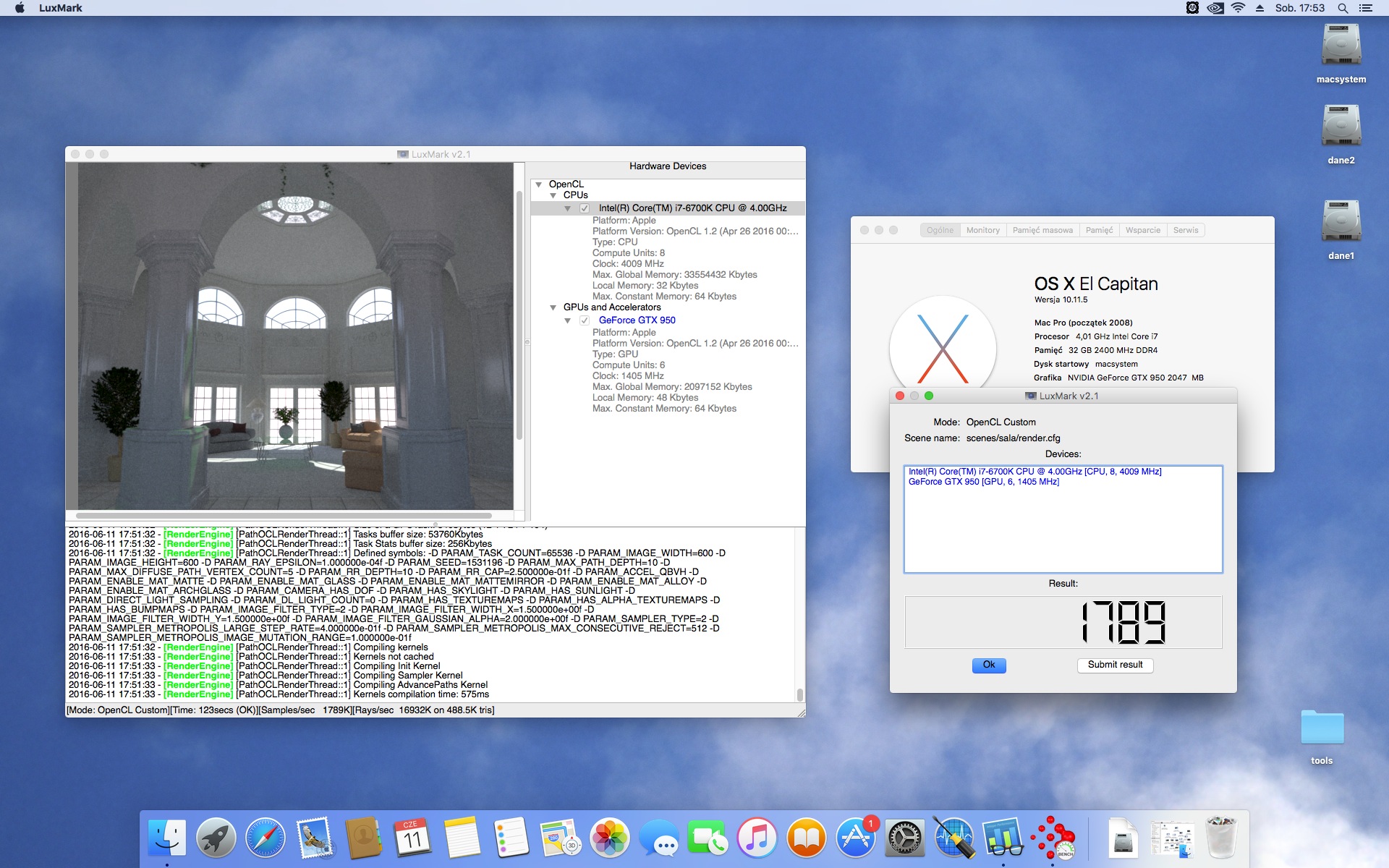The image size is (1389, 868).
Task: Open the LuxMark icon in the Dock
Action: (1053, 839)
